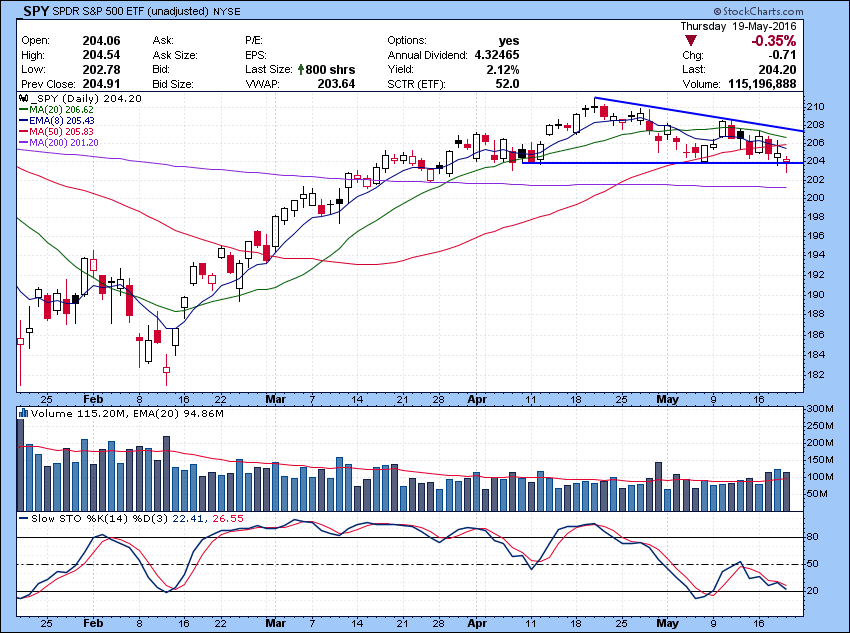Click the 20 level on the stochastic axis
The width and height of the screenshot is (850, 633).
tap(813, 591)
